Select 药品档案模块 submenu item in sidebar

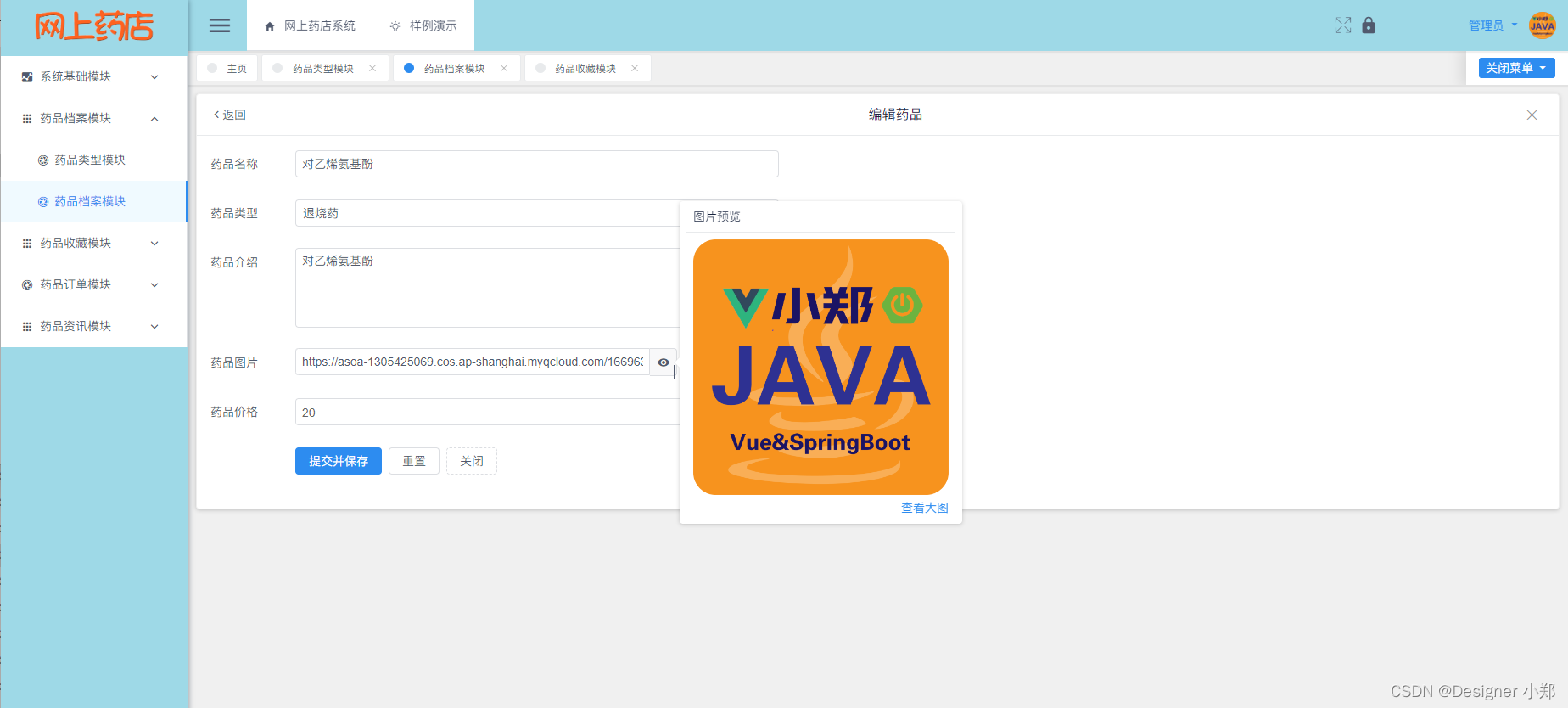click(93, 201)
